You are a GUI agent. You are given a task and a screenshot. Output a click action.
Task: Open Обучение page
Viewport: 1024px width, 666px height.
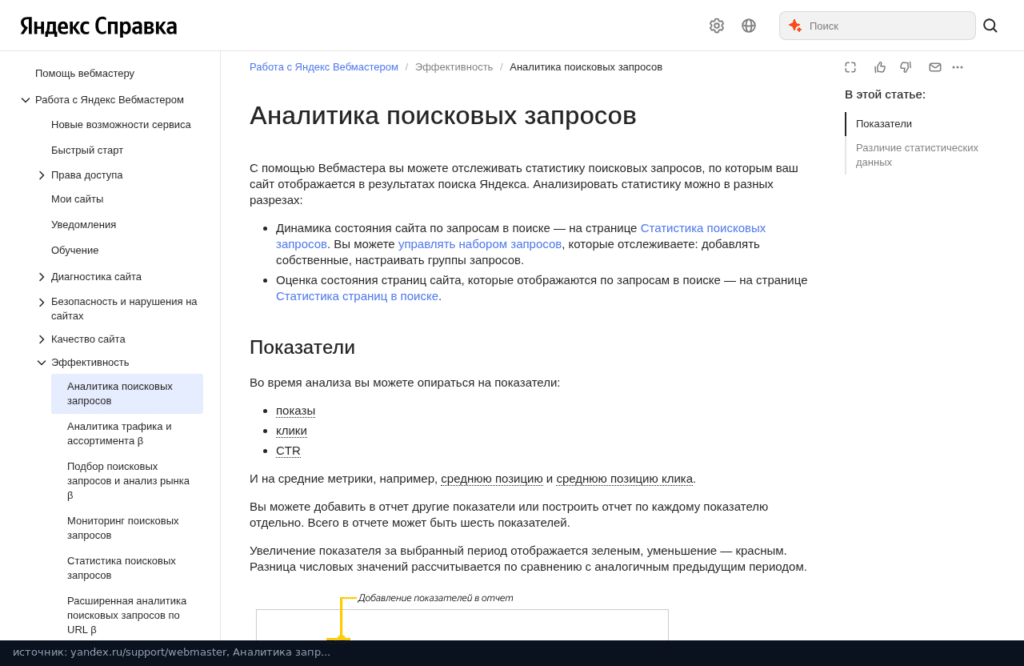pos(75,250)
